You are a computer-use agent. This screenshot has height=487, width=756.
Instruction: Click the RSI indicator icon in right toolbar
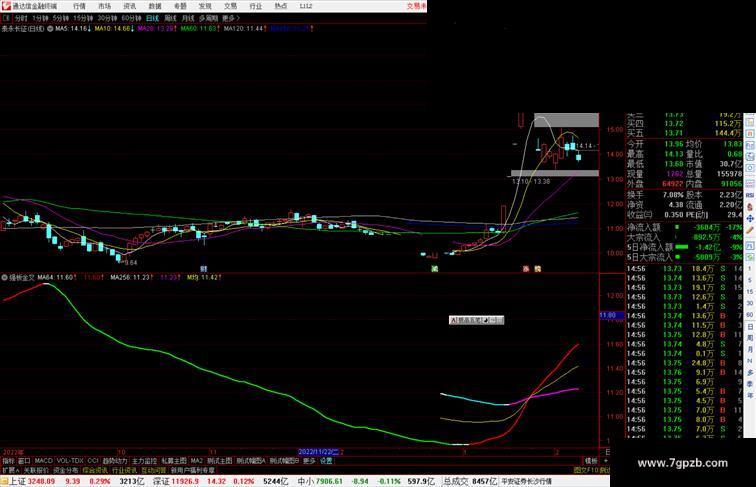point(750,195)
